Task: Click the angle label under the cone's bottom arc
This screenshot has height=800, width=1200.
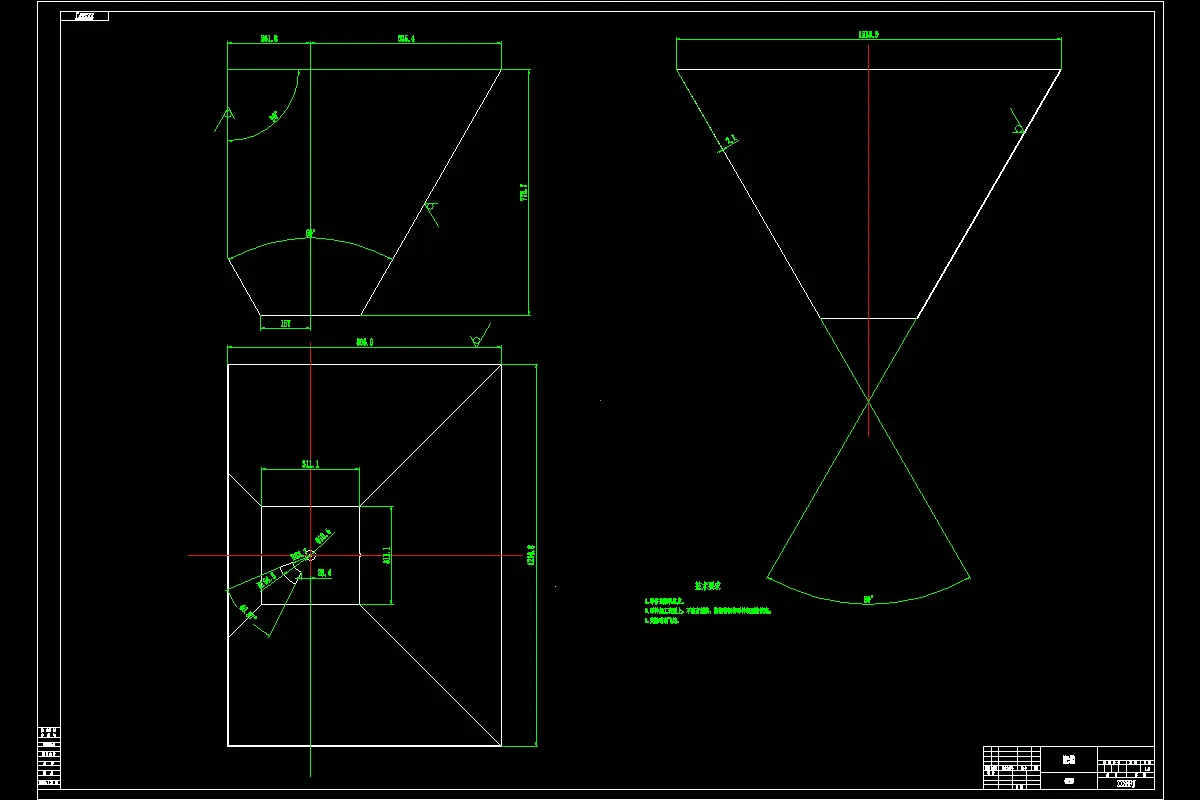Action: coord(868,599)
